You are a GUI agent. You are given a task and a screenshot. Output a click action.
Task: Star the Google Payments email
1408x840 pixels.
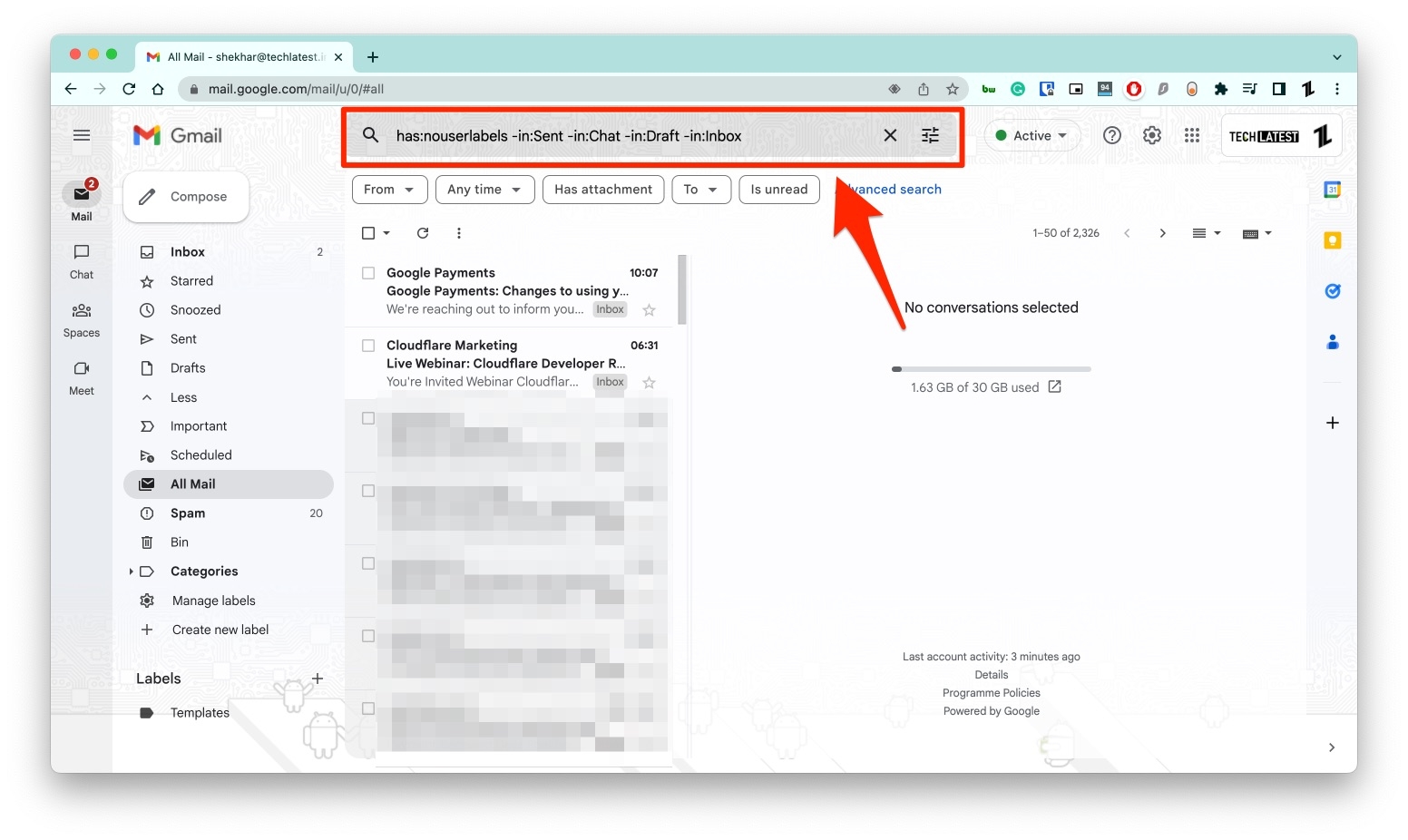point(649,309)
